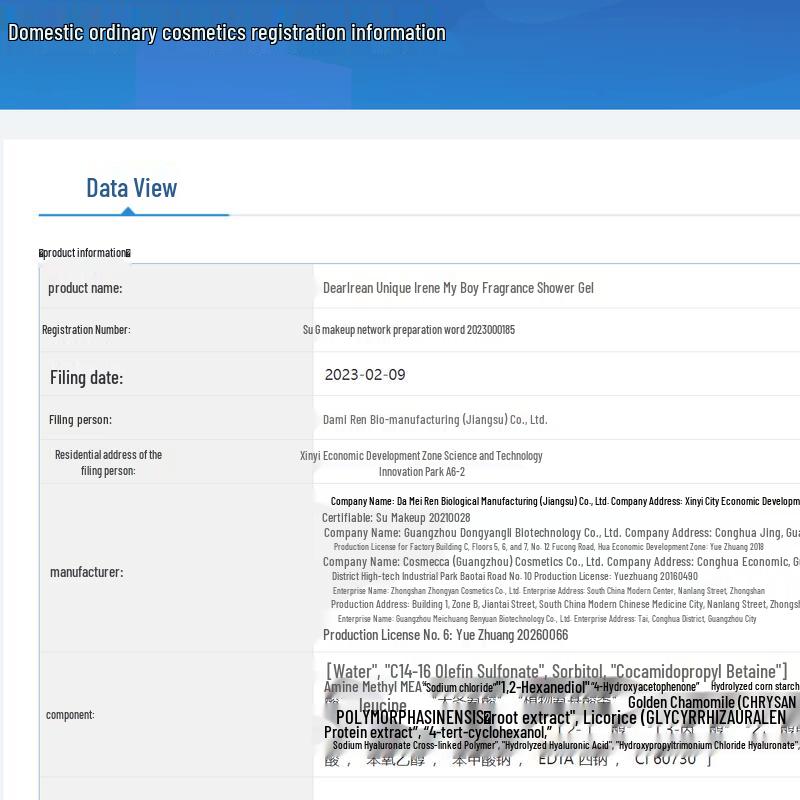
Task: Click the registration number value 2023000185
Action: [x=409, y=330]
